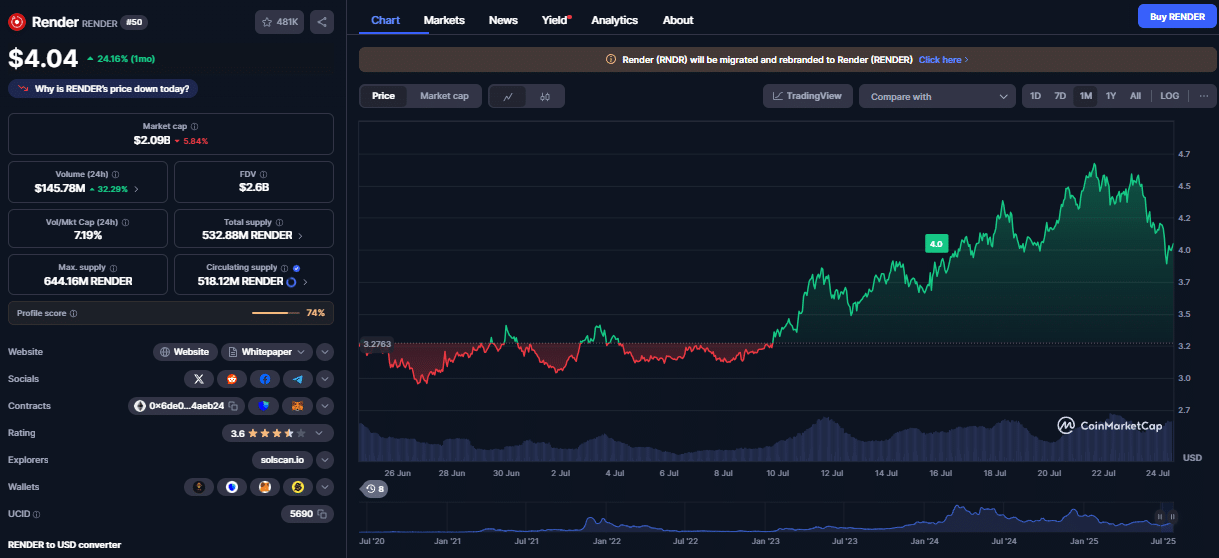Click the info icon next to Profile score
This screenshot has height=558, width=1219.
tap(73, 313)
